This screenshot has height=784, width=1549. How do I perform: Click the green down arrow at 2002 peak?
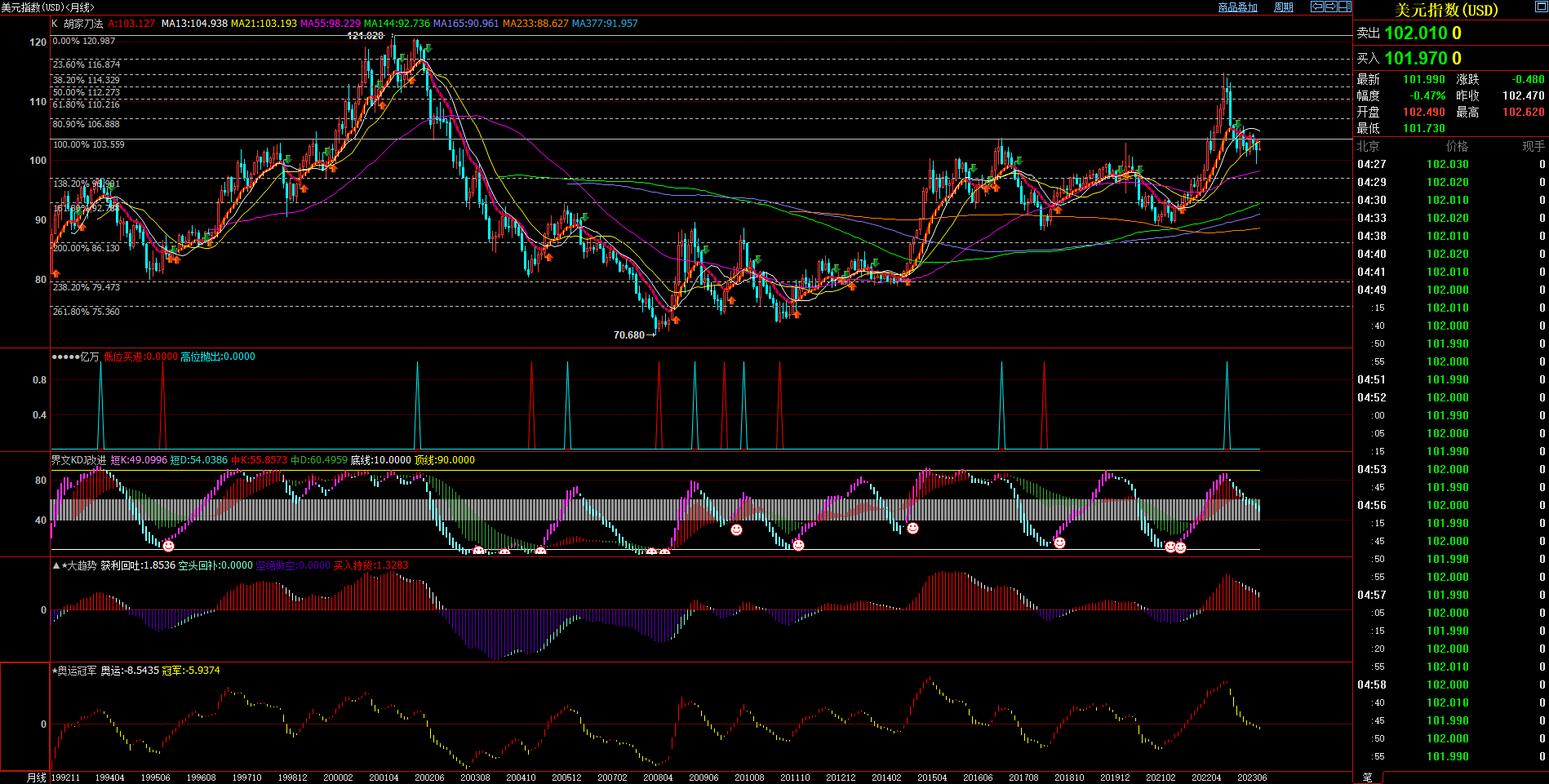427,49
